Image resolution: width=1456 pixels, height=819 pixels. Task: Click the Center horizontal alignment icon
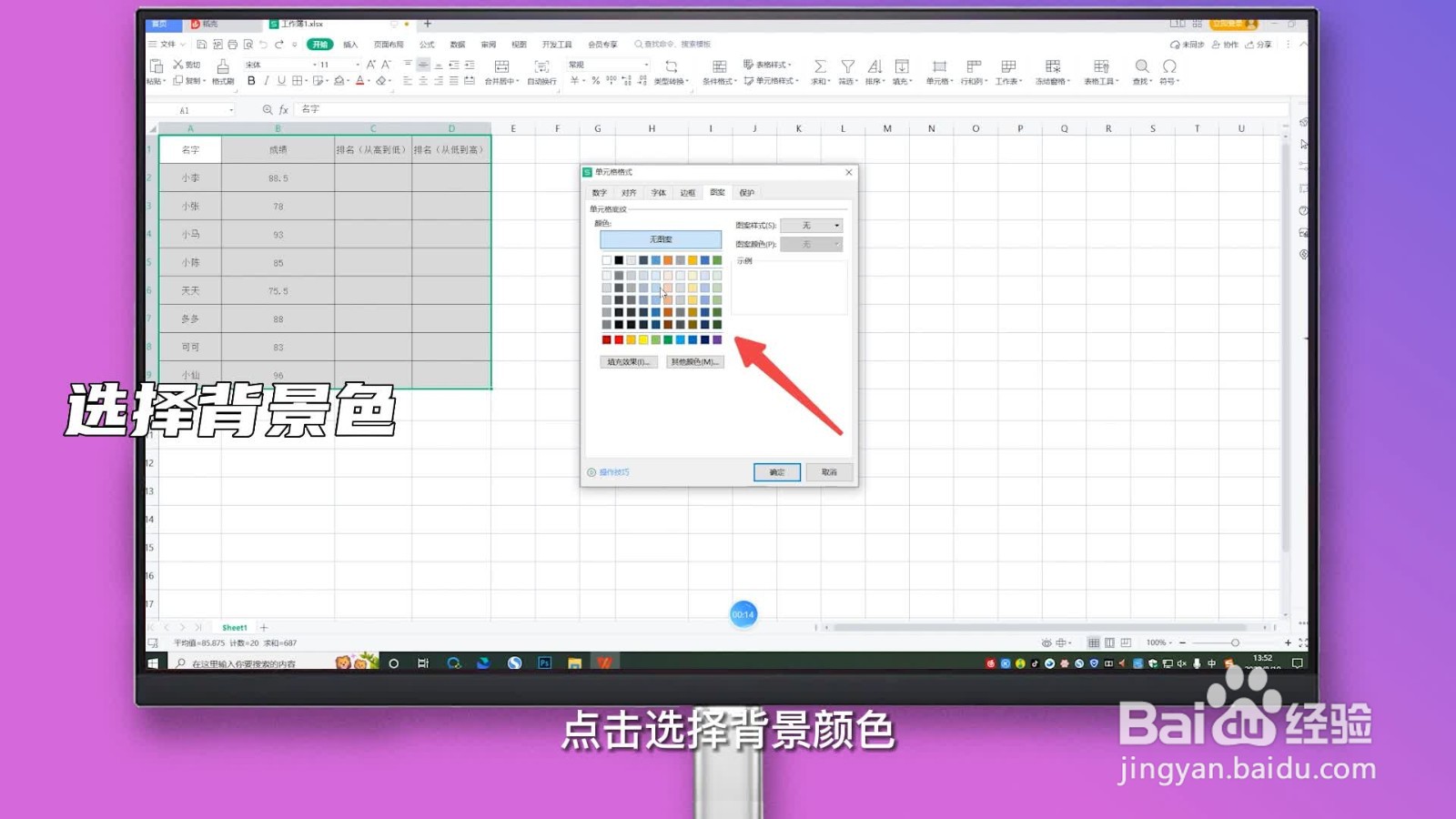[423, 81]
